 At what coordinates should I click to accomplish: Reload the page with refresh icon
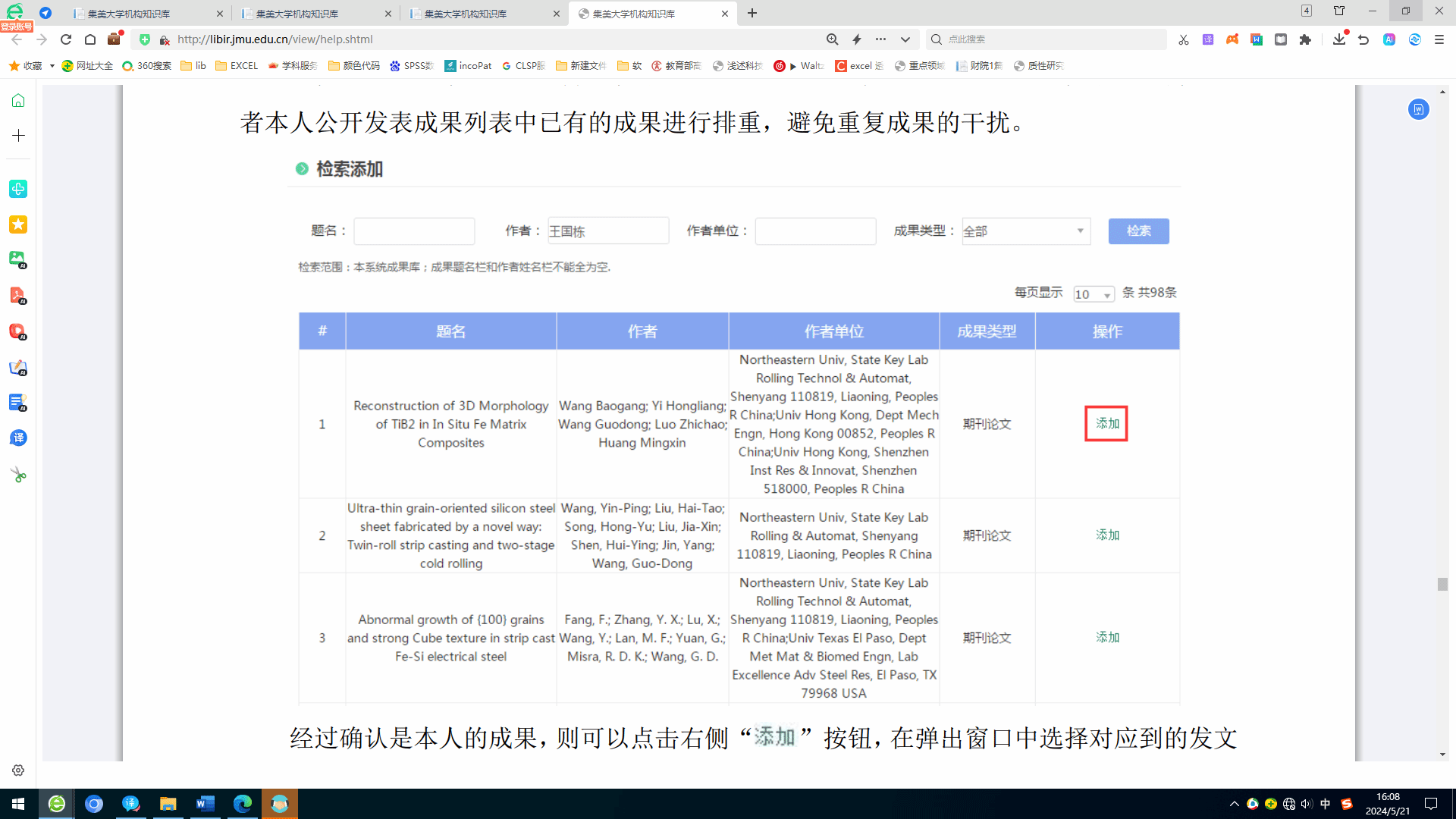(66, 39)
